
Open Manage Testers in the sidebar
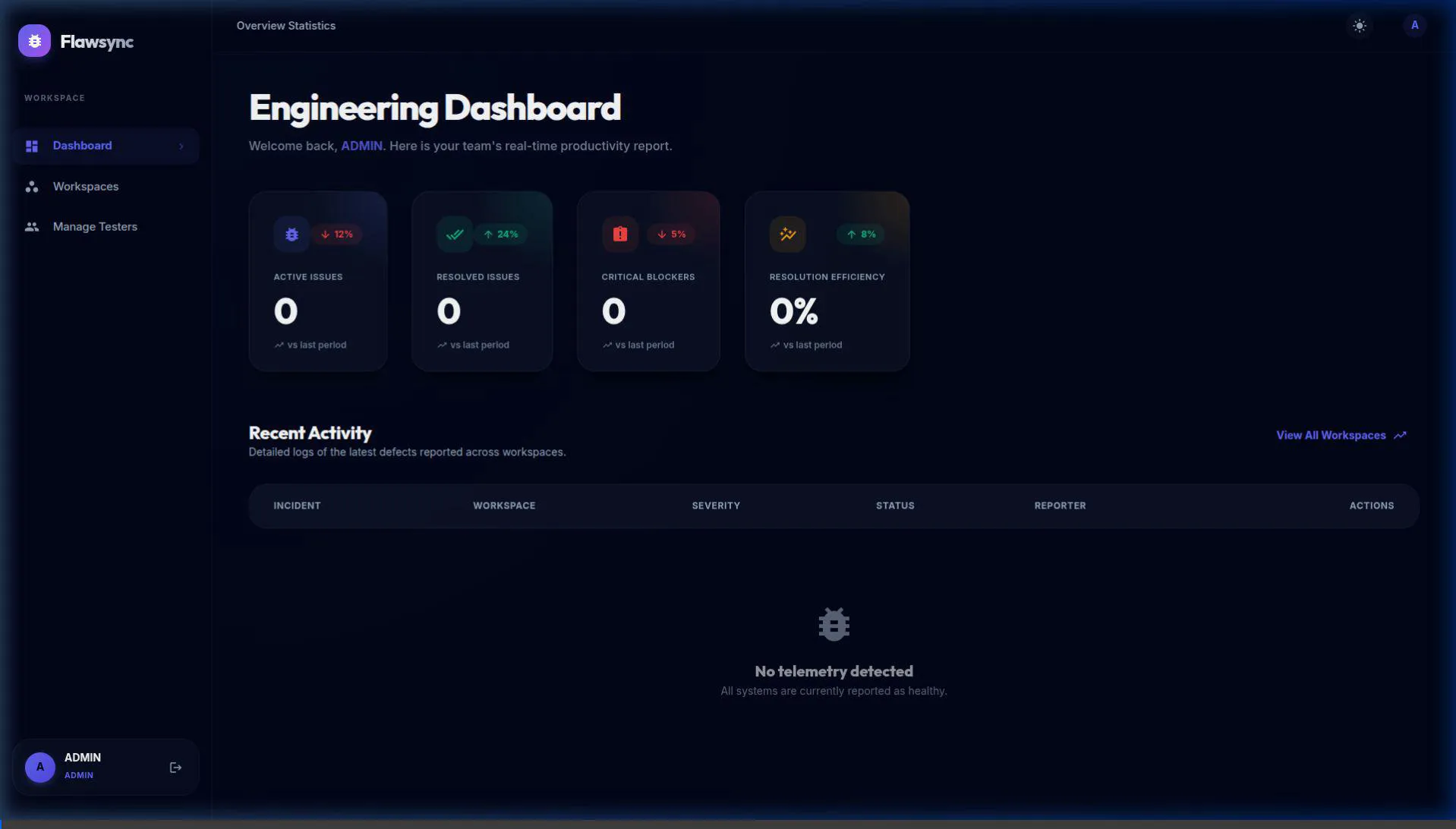[x=95, y=227]
